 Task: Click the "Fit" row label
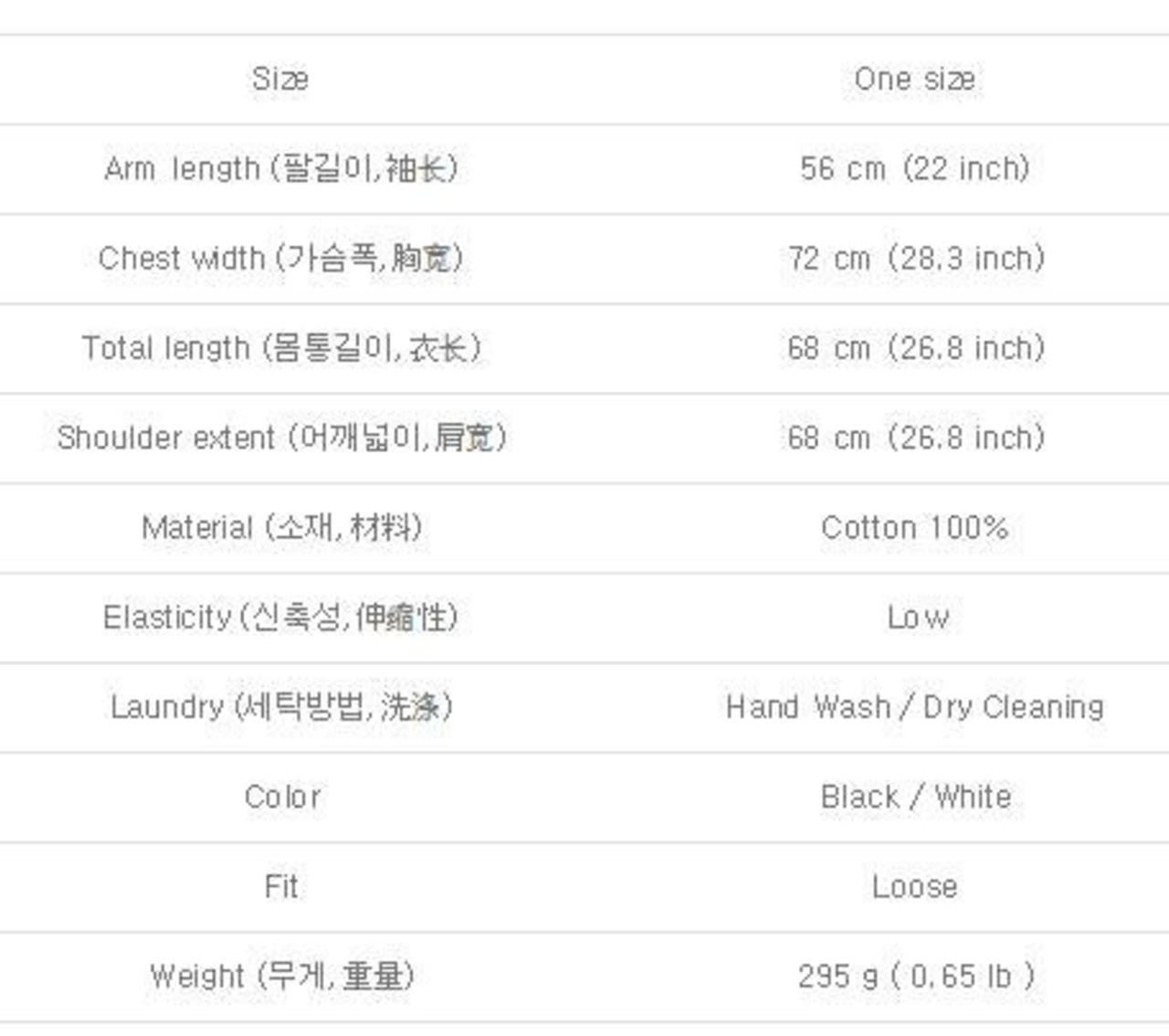coord(280,886)
